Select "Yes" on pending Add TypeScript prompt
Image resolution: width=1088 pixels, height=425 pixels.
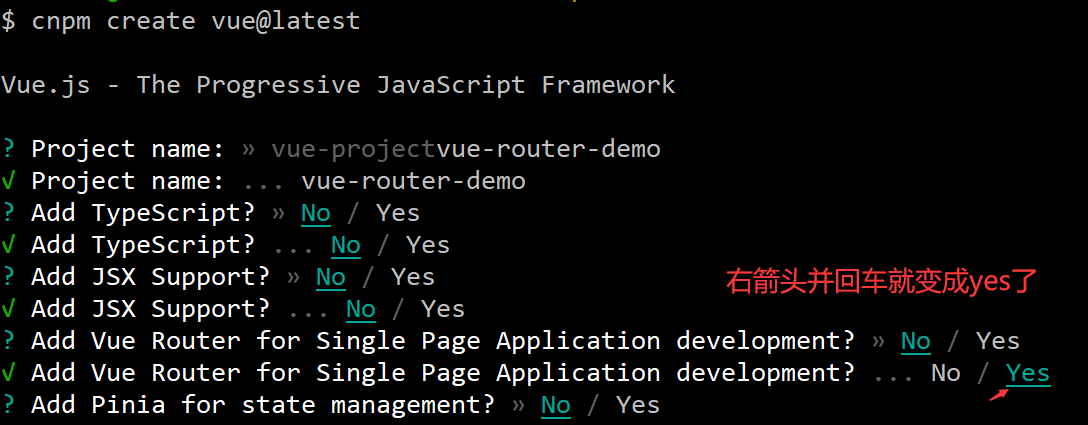pyautogui.click(x=398, y=212)
